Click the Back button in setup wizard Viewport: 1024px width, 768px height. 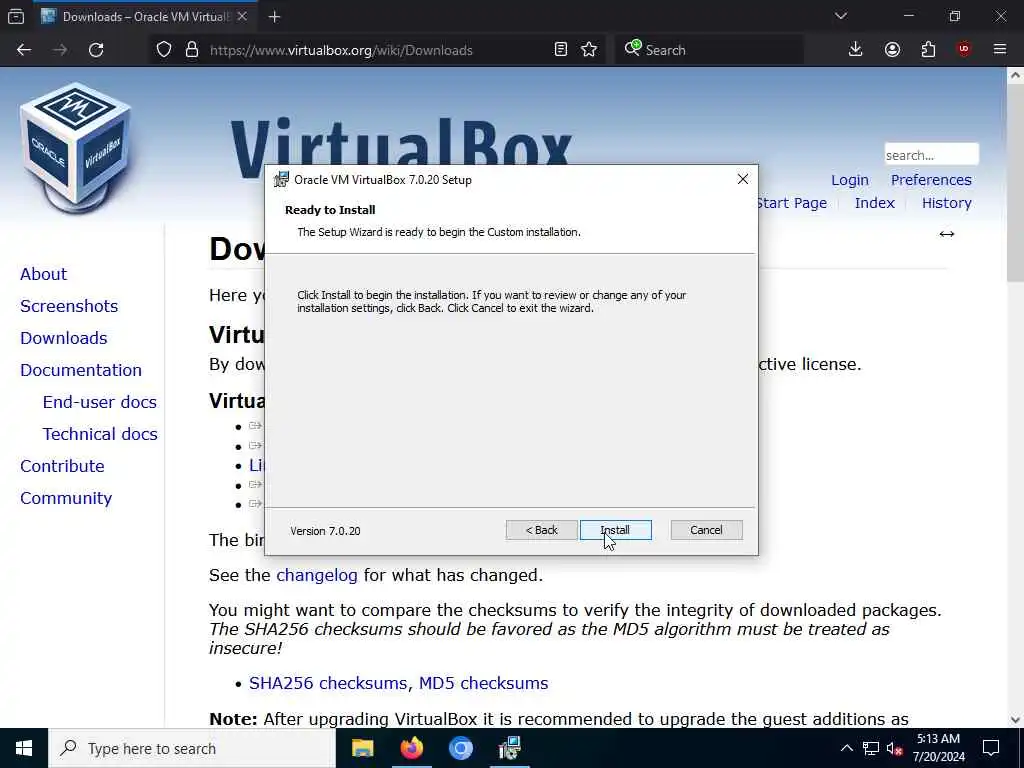[x=541, y=530]
